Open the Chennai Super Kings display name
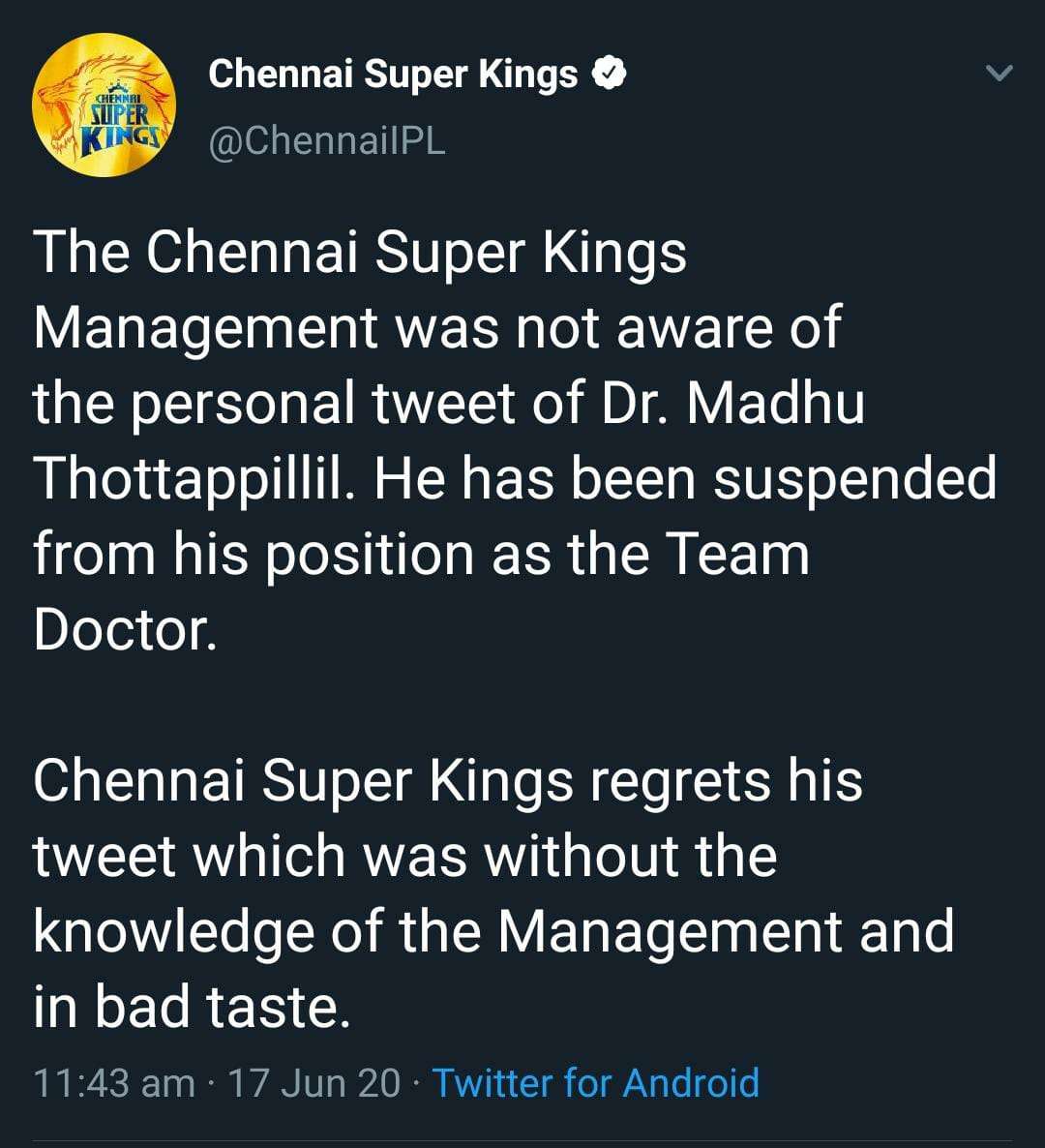Viewport: 1045px width, 1148px height. pyautogui.click(x=393, y=75)
